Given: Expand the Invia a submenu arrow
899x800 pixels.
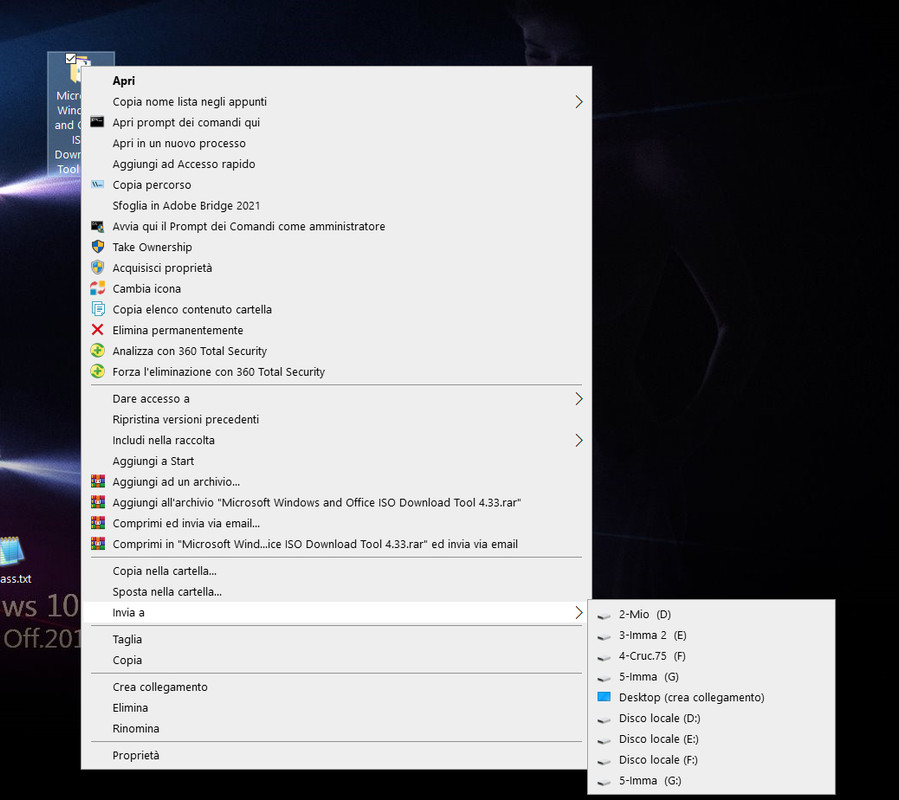Looking at the screenshot, I should 579,612.
